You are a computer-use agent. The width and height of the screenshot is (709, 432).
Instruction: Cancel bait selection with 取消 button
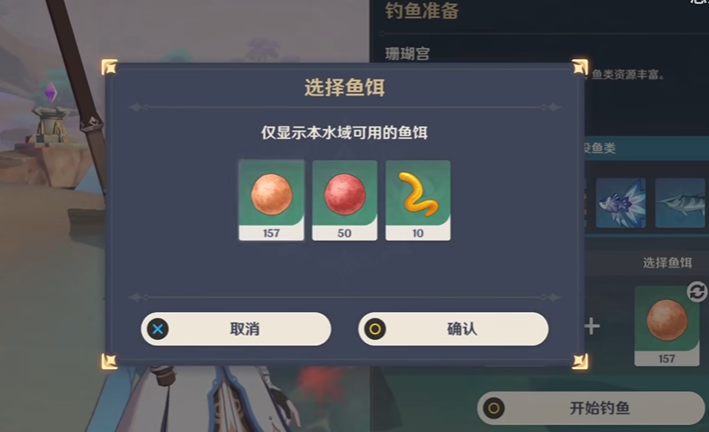[x=236, y=329]
